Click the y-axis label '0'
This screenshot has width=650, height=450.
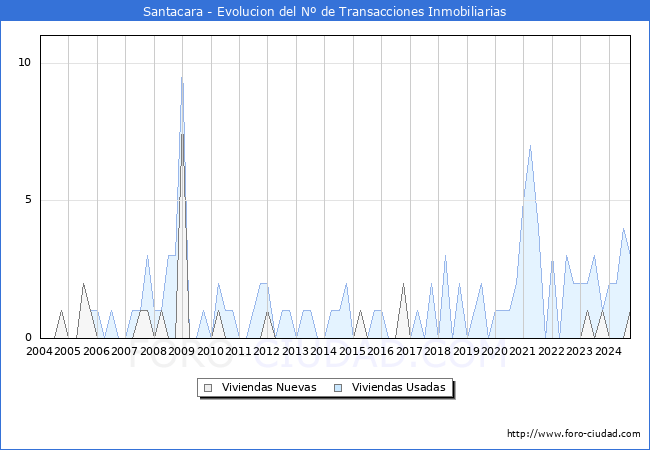coord(28,337)
